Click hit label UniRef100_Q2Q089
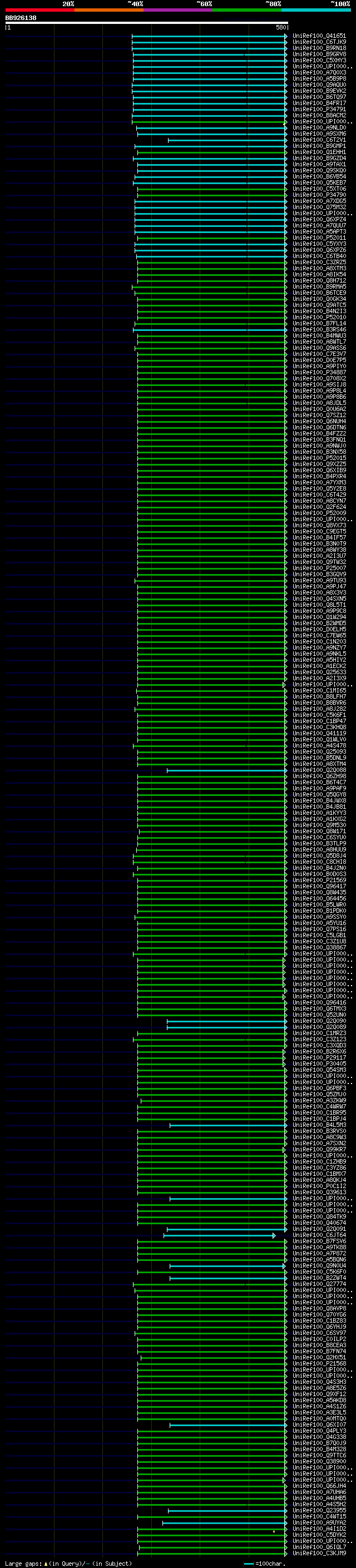Viewport: 356px width, 1568px height. pos(319,1027)
